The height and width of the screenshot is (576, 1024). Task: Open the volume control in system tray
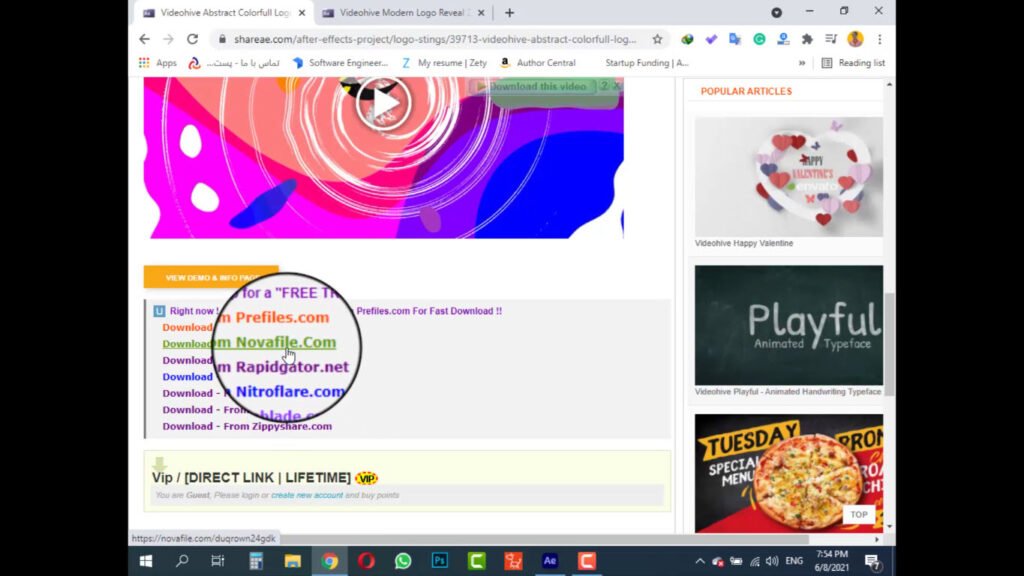(x=772, y=561)
